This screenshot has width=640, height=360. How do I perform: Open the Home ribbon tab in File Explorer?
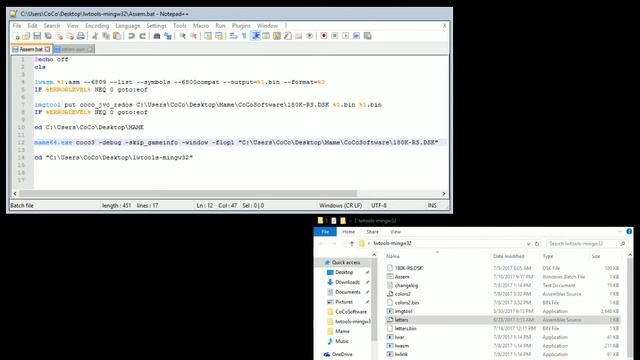(348, 232)
